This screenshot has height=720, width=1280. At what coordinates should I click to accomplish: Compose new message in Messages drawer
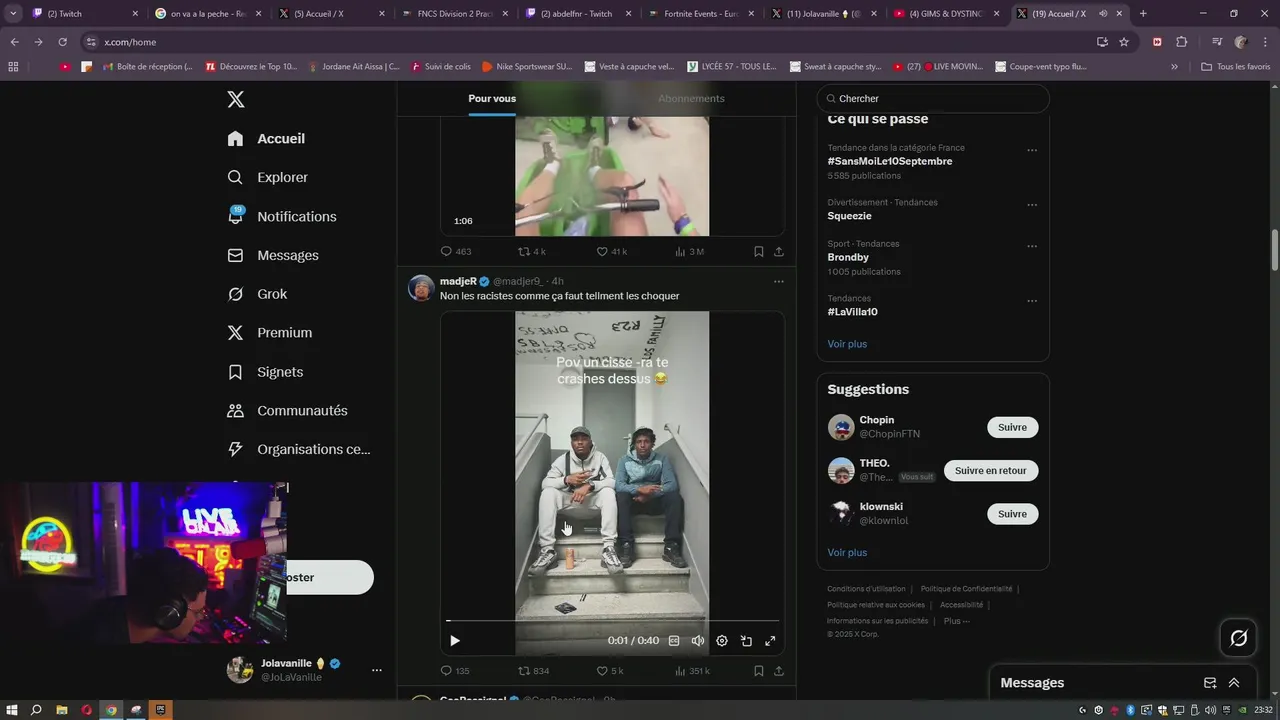[x=1210, y=683]
